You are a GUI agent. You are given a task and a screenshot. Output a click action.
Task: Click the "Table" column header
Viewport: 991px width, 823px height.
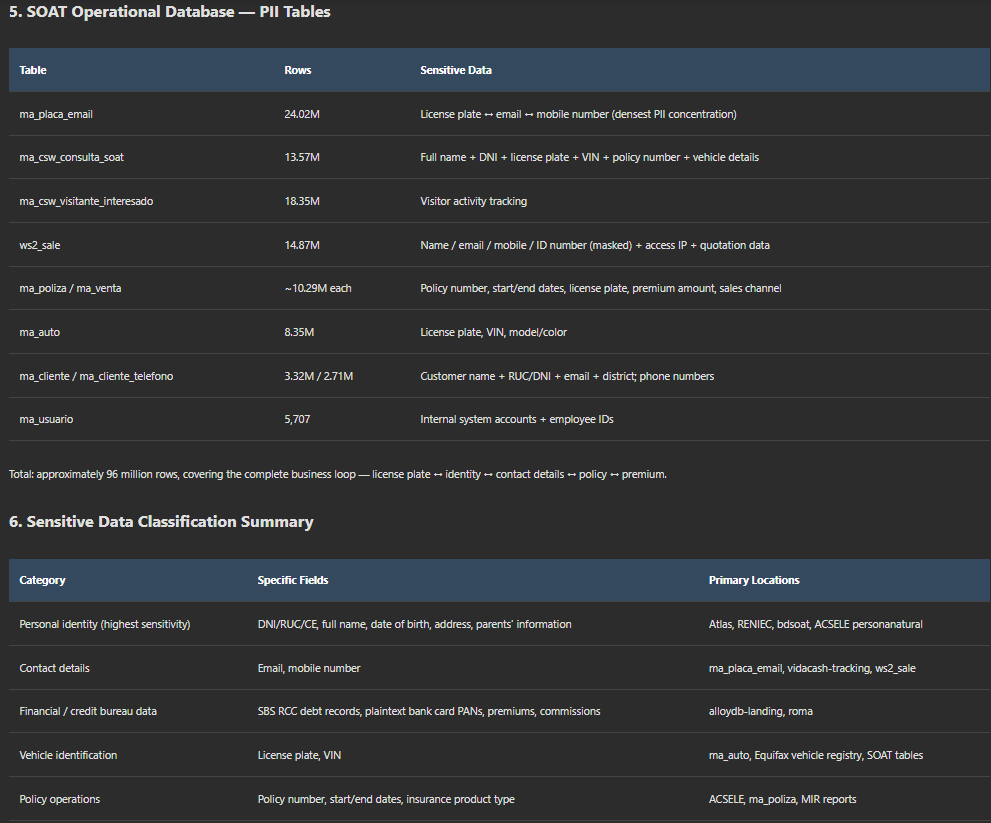(x=33, y=70)
